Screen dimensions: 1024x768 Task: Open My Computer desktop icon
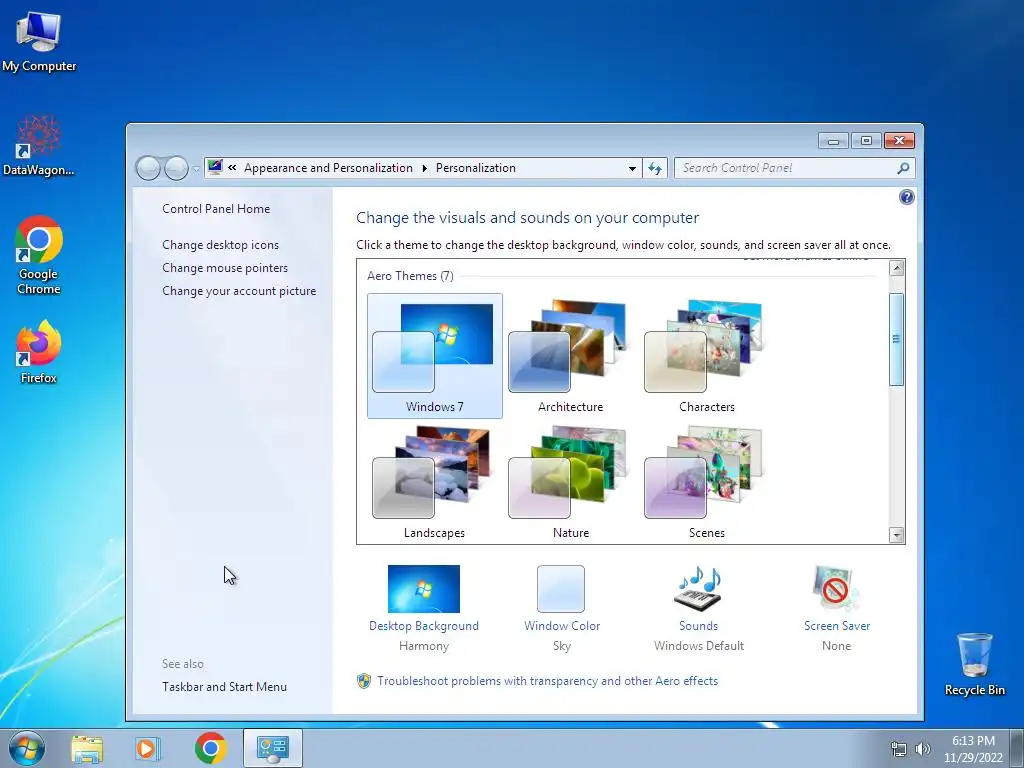tap(39, 39)
